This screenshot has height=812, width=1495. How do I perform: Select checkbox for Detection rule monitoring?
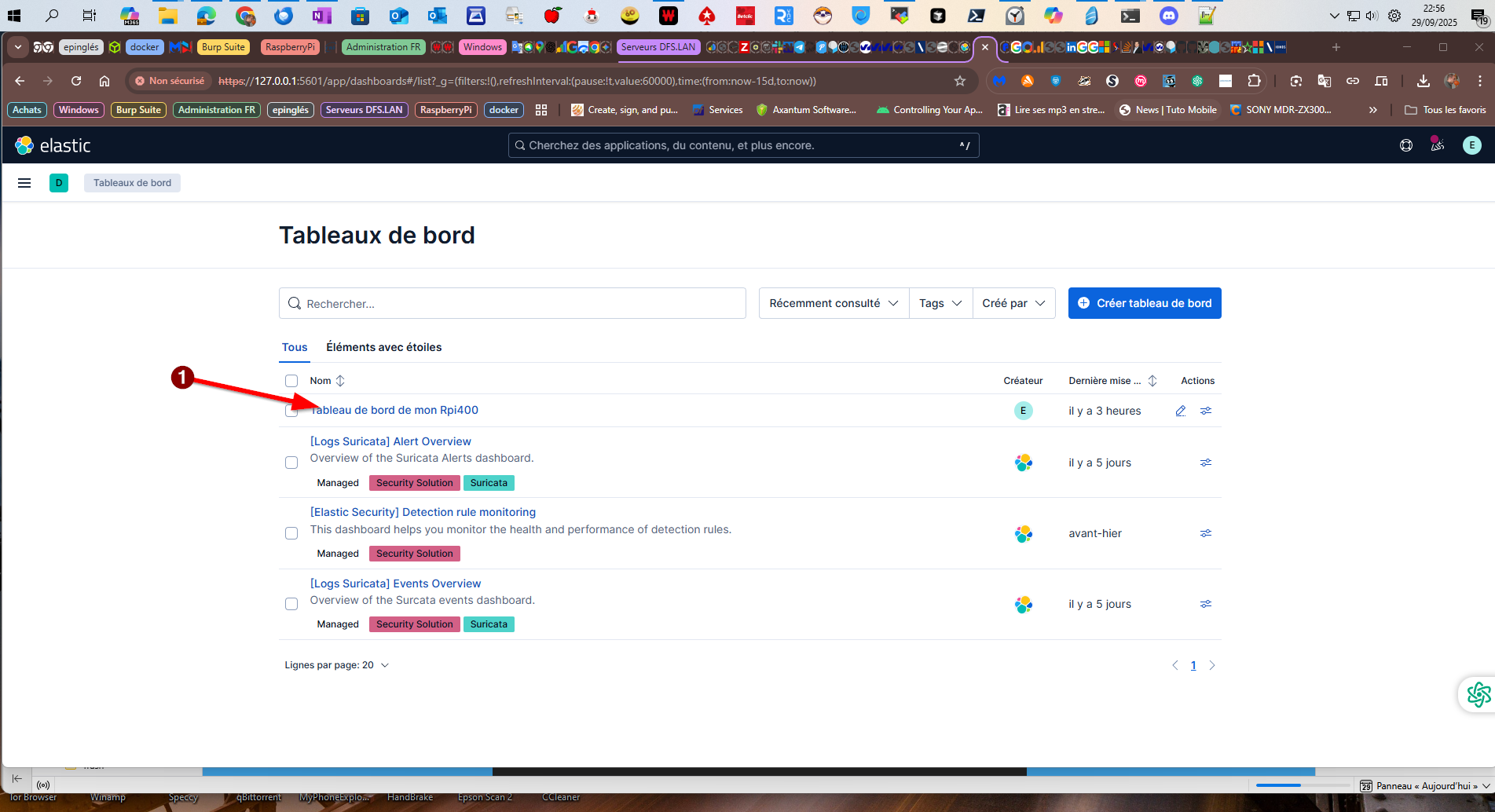[x=291, y=533]
